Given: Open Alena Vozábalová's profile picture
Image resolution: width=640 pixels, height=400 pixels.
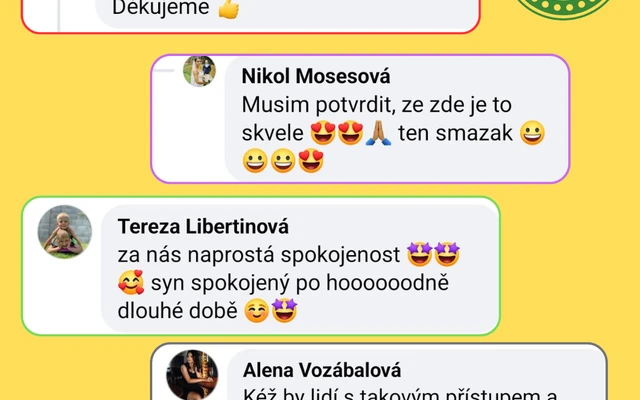Looking at the screenshot, I should [x=192, y=376].
